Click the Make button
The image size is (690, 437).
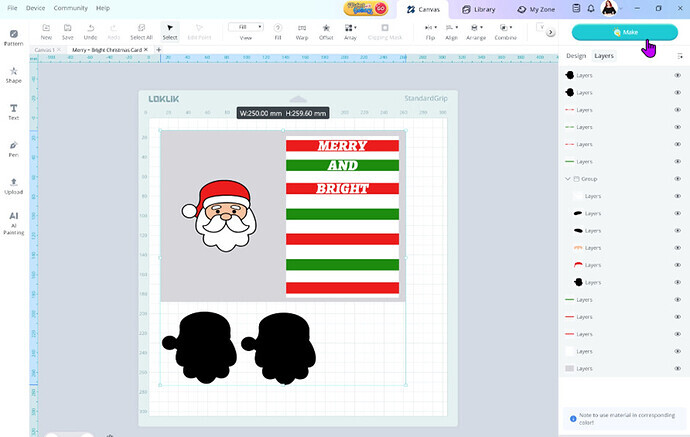click(623, 32)
